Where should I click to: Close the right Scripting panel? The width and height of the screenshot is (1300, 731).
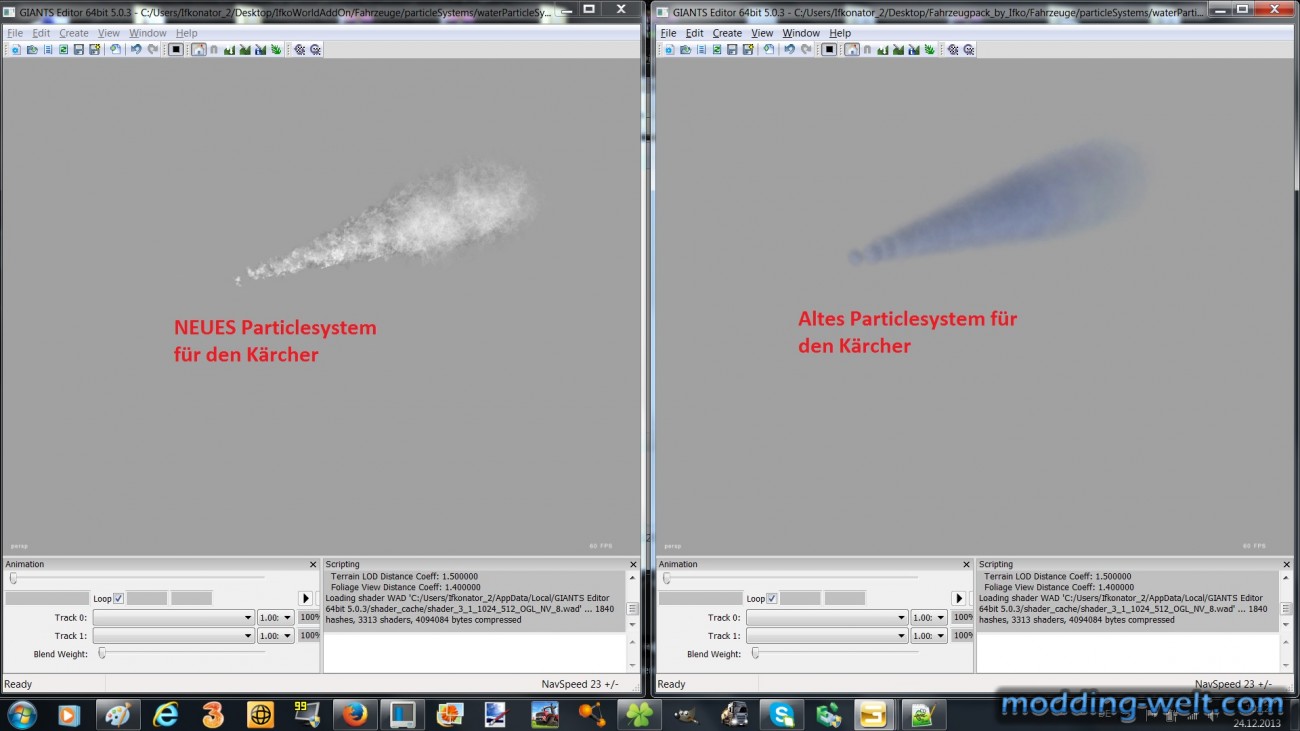pyautogui.click(x=1286, y=564)
